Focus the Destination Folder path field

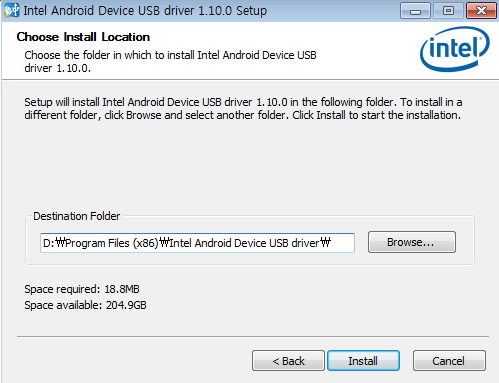tap(197, 243)
